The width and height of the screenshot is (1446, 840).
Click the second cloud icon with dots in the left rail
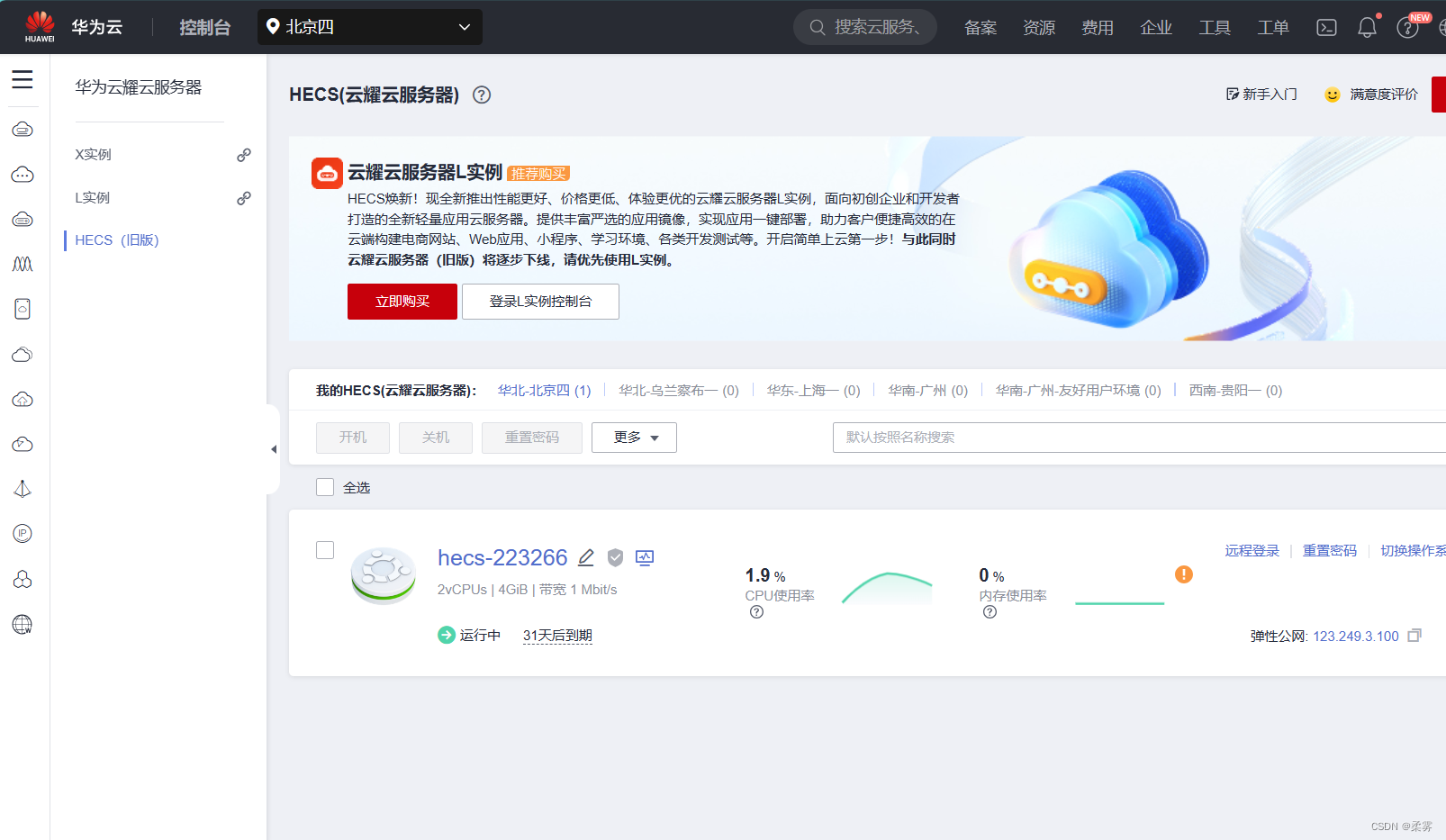point(23,175)
